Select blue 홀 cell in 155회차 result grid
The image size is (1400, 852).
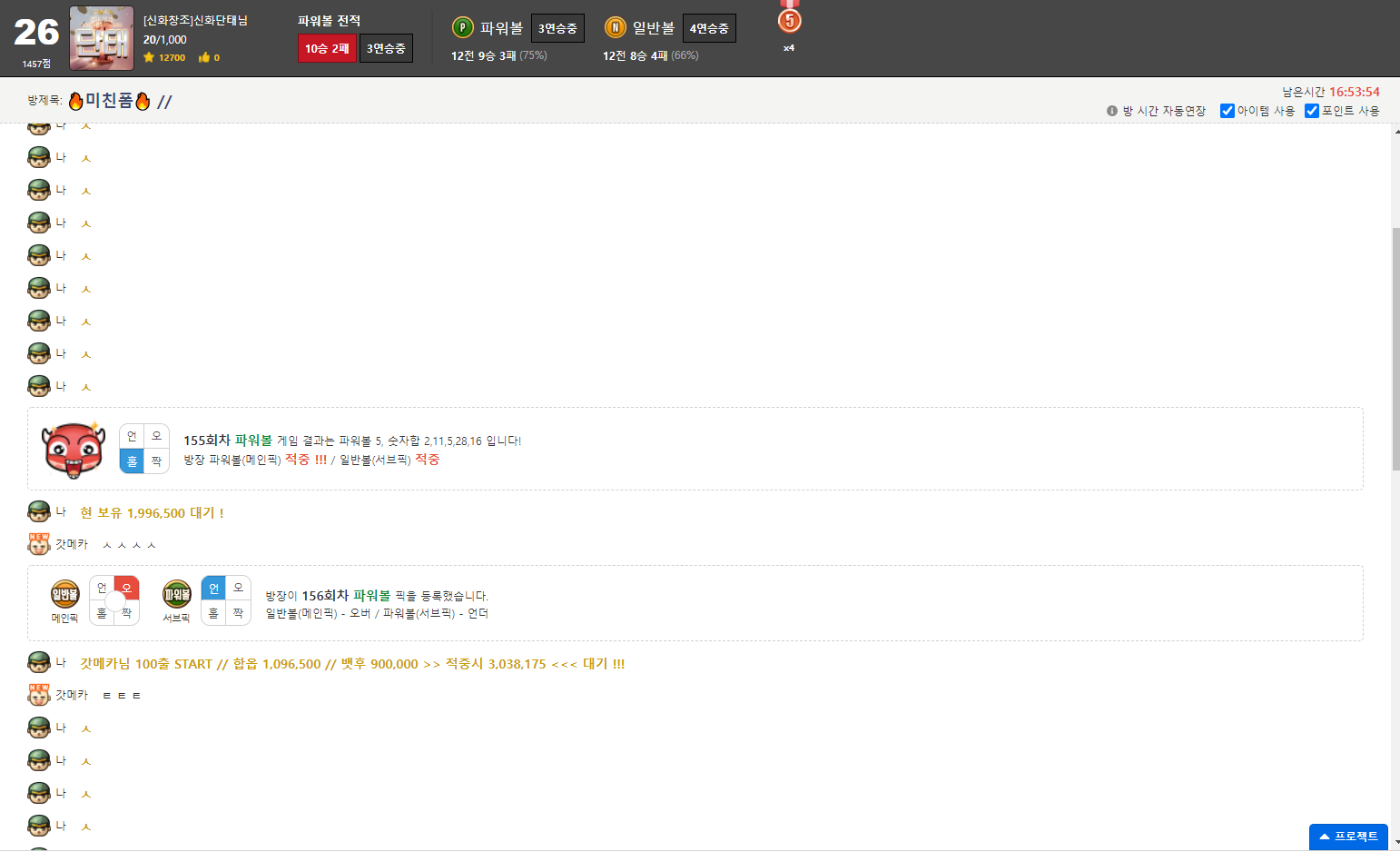tap(132, 461)
